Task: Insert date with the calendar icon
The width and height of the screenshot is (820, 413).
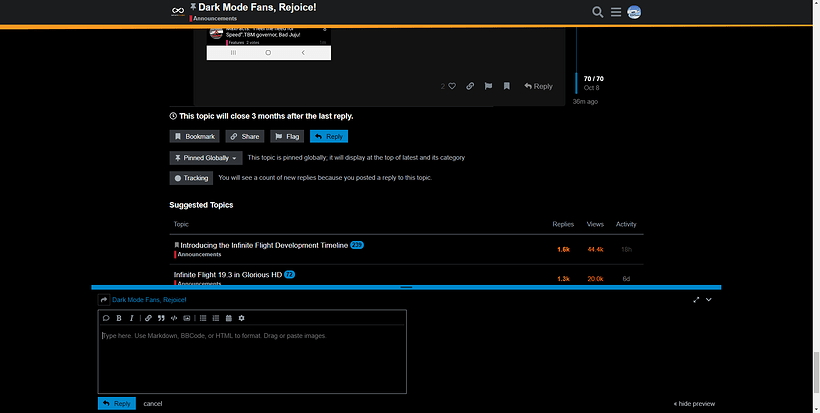Action: [229, 318]
